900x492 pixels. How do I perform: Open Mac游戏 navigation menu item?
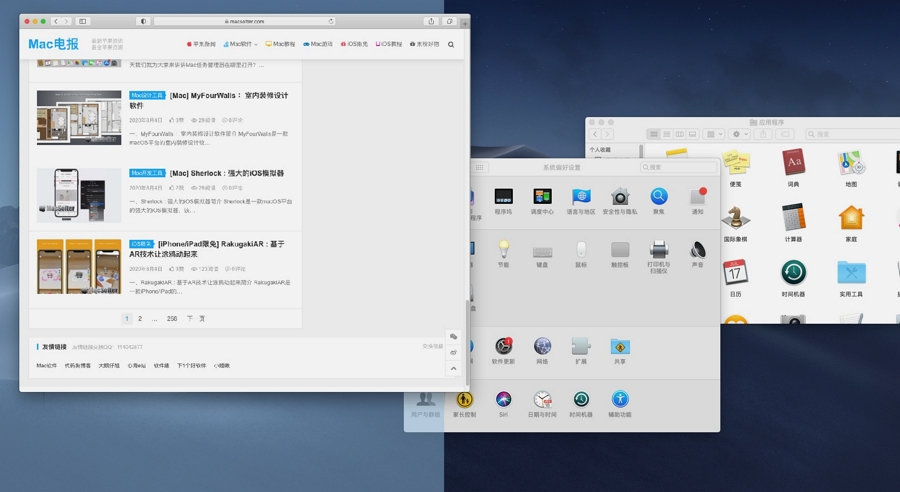[x=318, y=44]
